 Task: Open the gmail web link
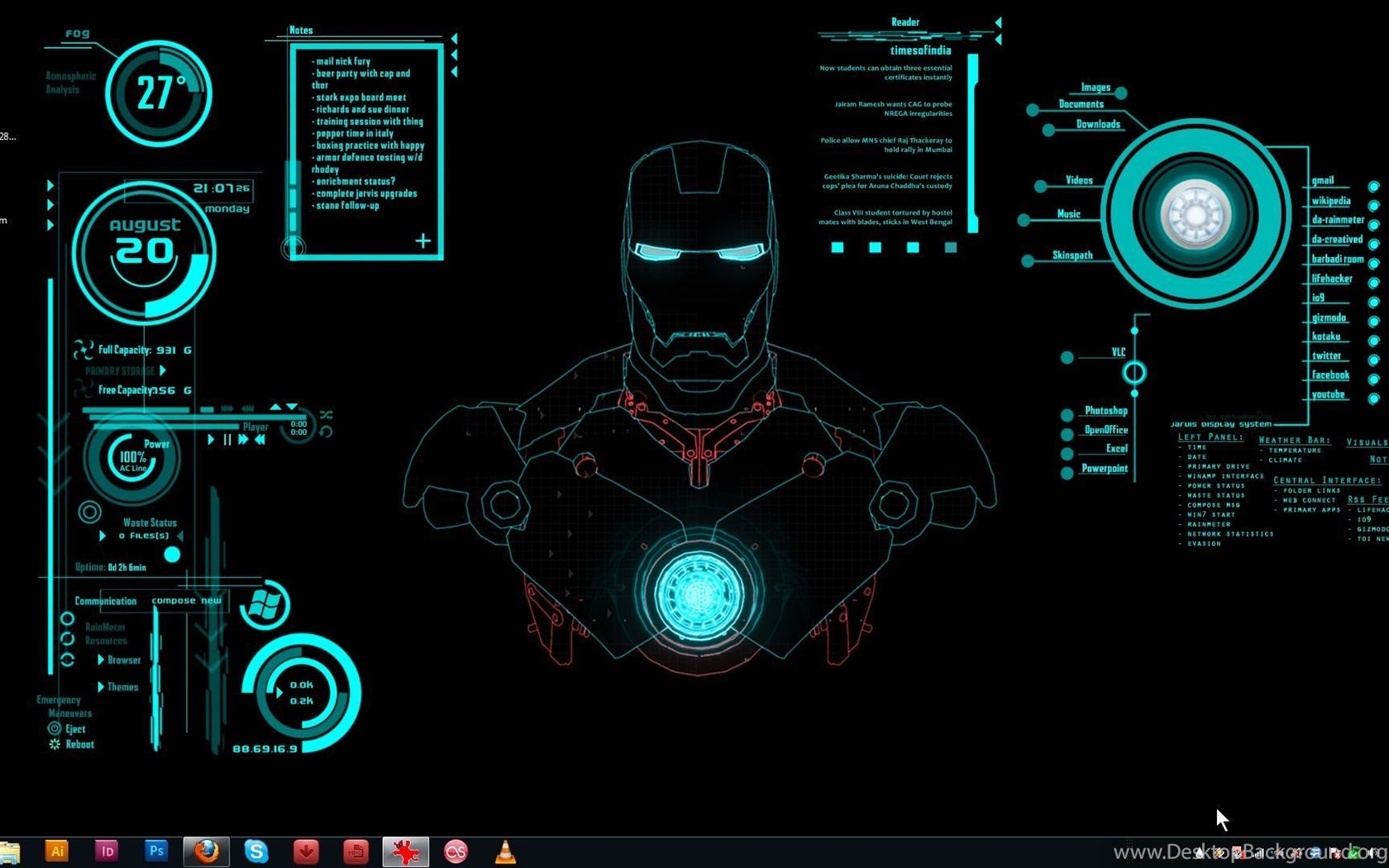[x=1323, y=180]
